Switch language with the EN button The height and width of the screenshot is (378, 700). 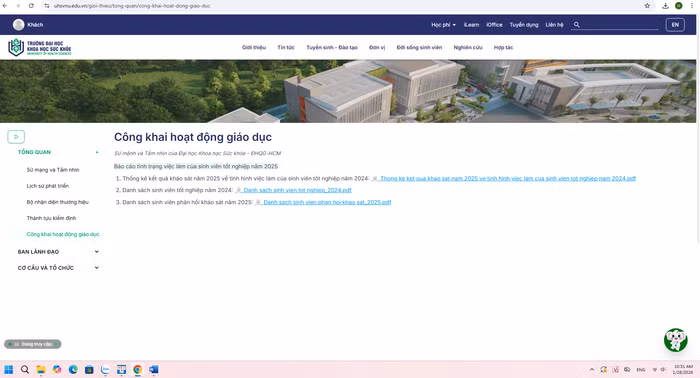[675, 25]
